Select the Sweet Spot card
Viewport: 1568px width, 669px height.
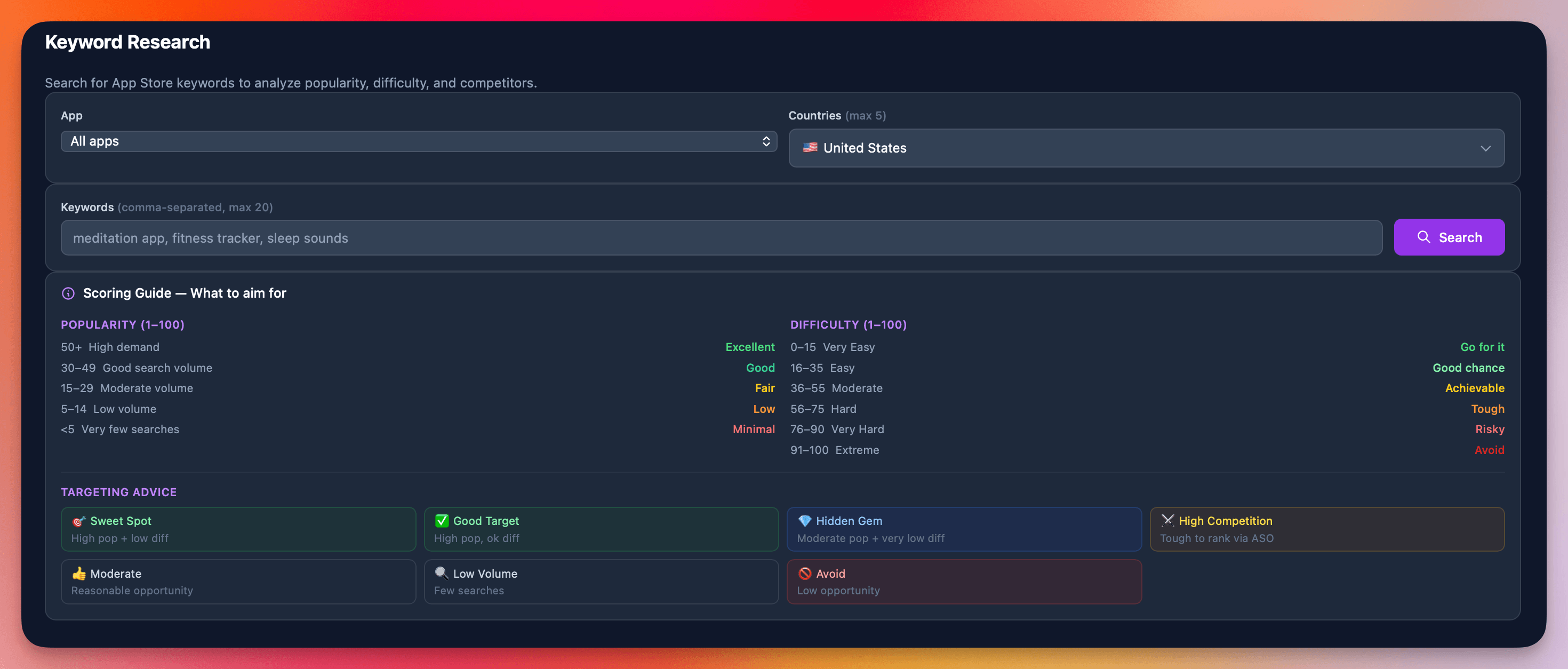[x=238, y=529]
